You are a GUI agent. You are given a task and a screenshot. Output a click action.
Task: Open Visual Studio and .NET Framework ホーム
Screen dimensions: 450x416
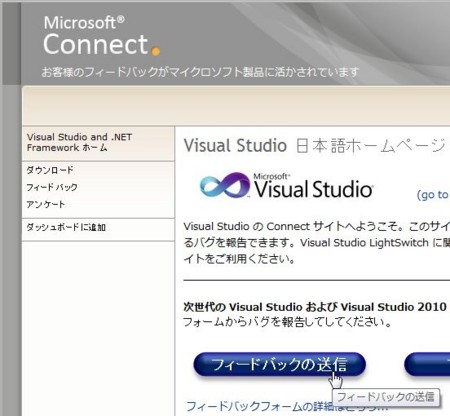[79, 142]
